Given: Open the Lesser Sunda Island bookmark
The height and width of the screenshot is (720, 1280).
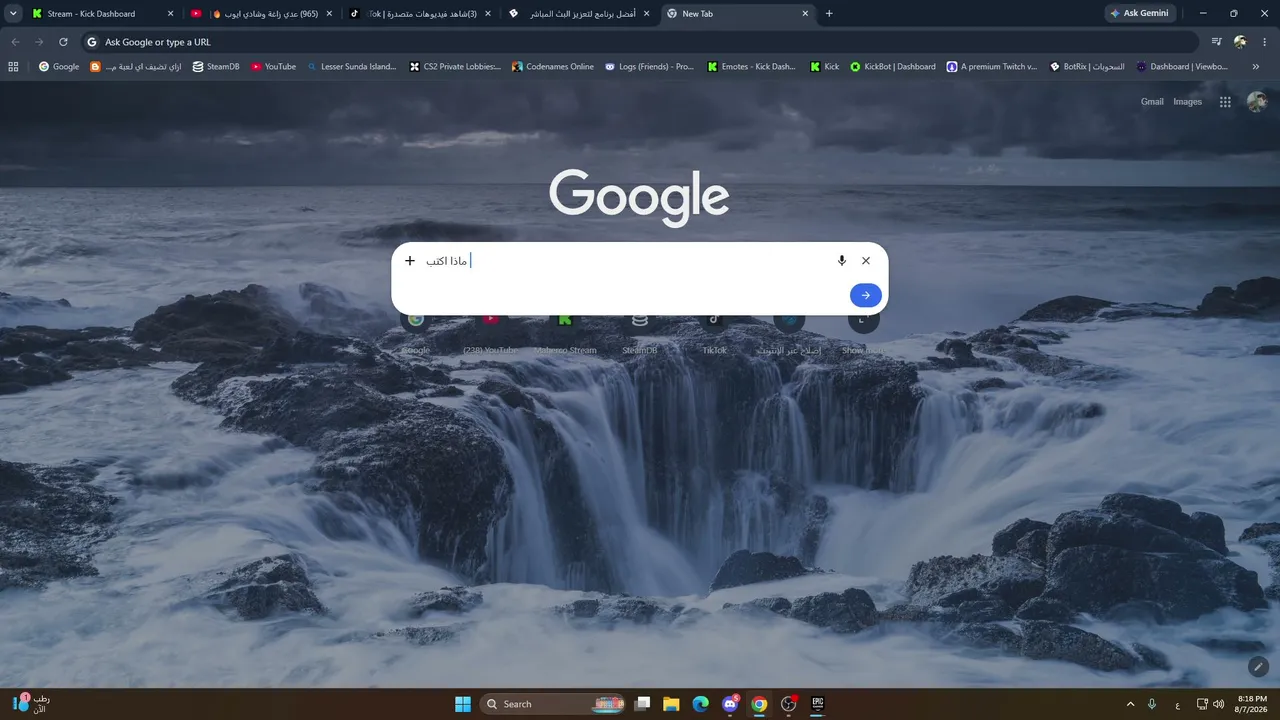Looking at the screenshot, I should (351, 67).
